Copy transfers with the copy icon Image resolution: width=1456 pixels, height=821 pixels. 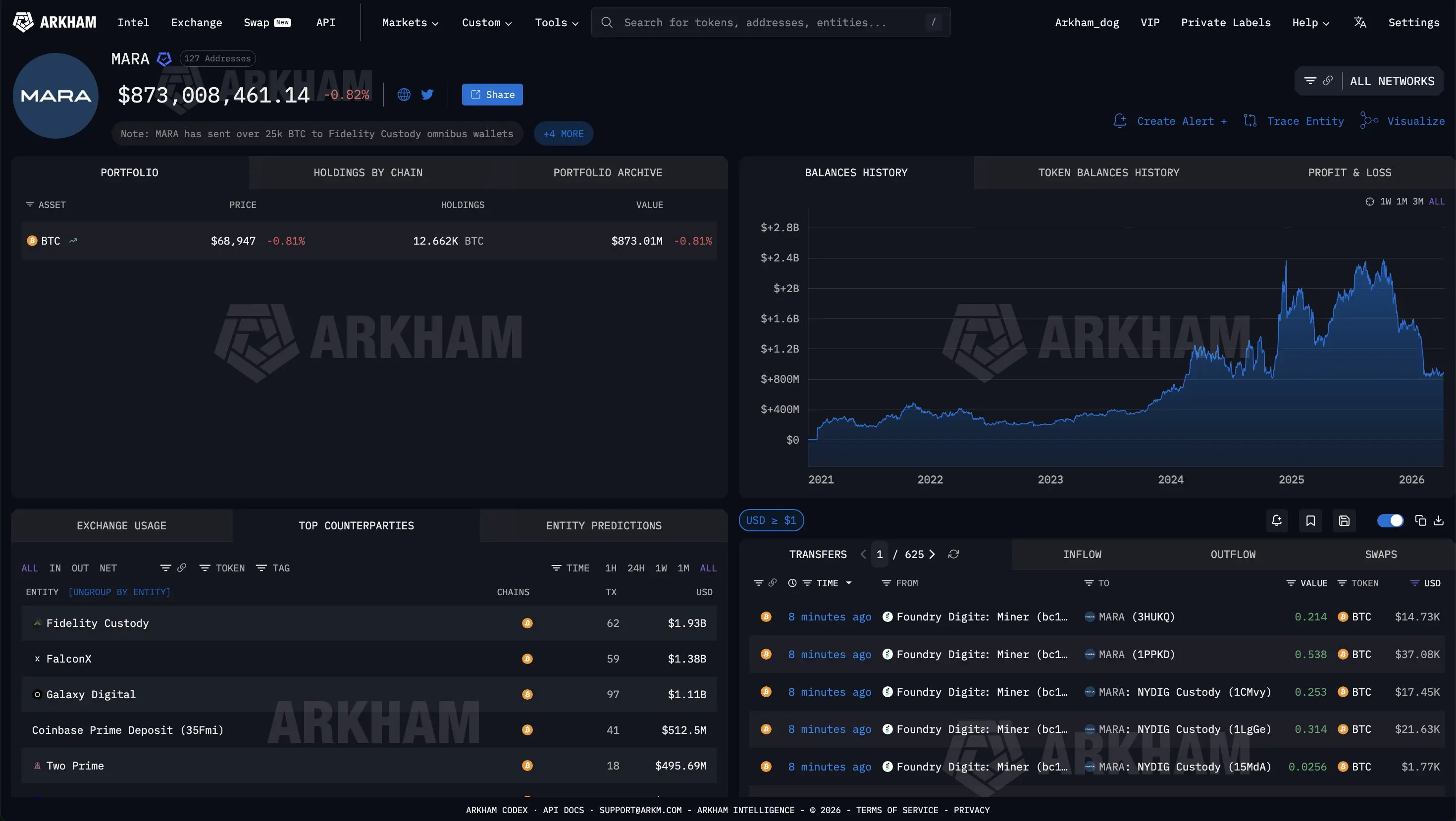[x=1420, y=520]
